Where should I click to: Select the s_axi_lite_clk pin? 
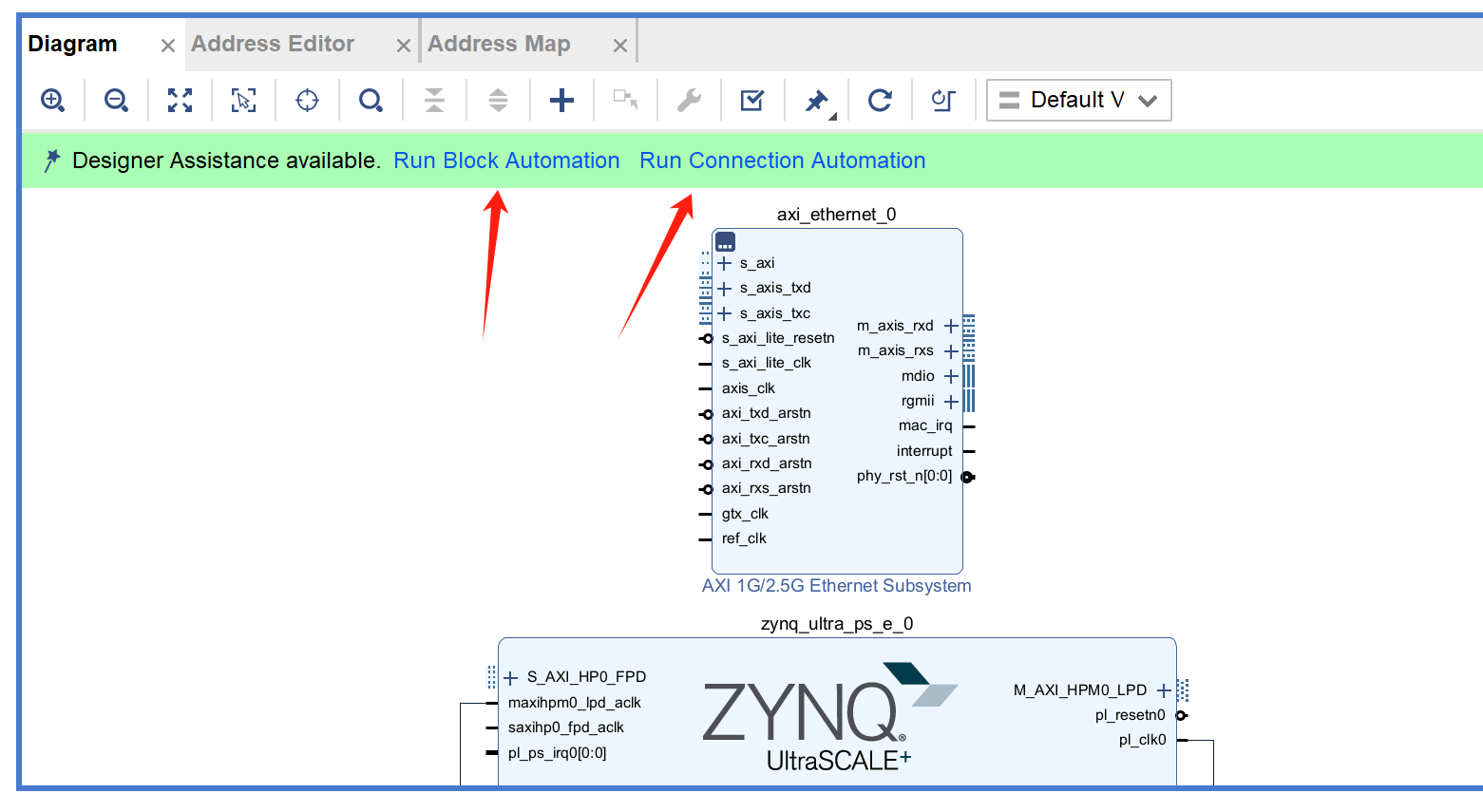click(766, 363)
